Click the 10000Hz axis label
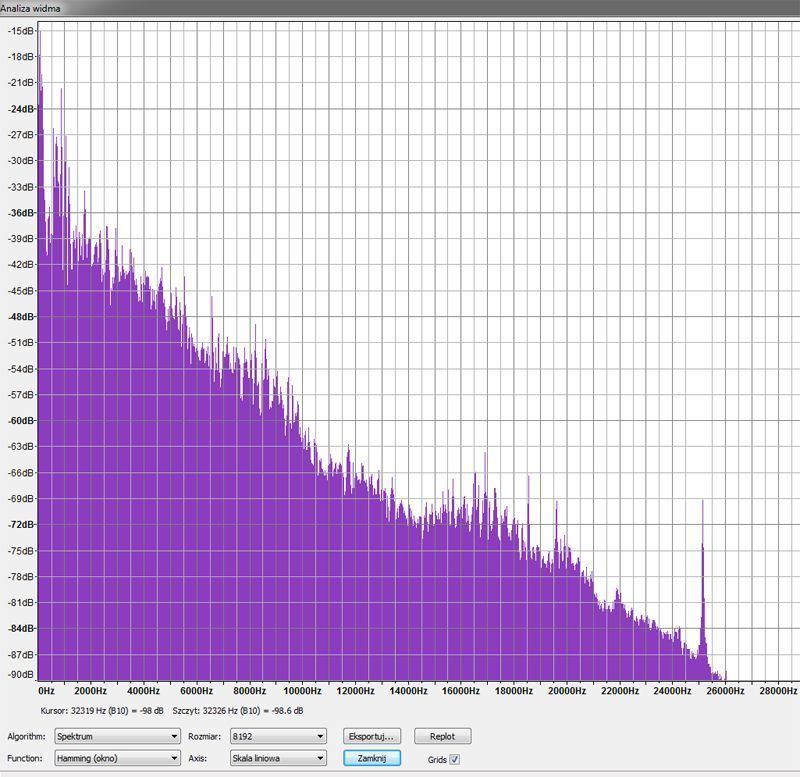This screenshot has width=800, height=777. 303,691
